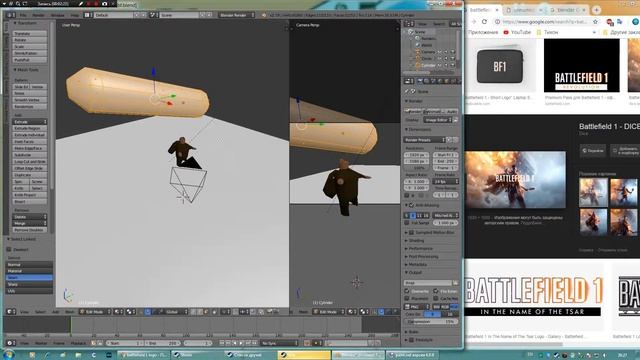The width and height of the screenshot is (640, 360).
Task: Open the Edit Mode selector in camera viewport
Action: pos(329,312)
